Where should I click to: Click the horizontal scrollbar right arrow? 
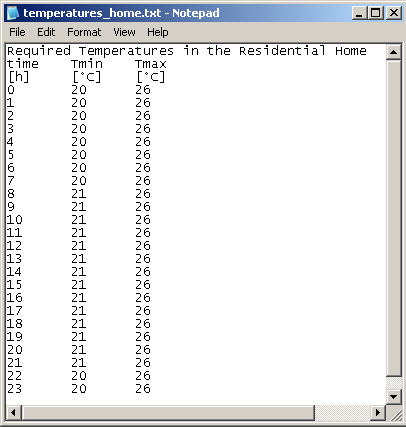[378, 413]
